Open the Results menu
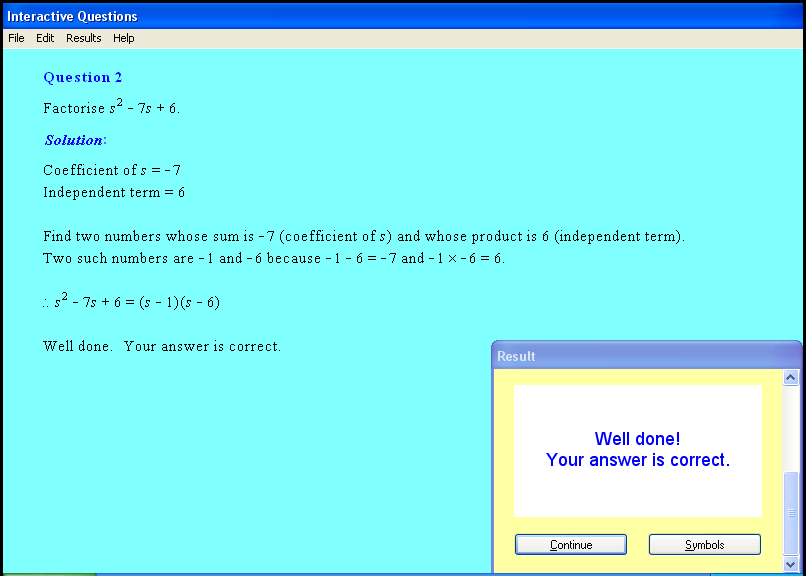806x576 pixels. (83, 38)
